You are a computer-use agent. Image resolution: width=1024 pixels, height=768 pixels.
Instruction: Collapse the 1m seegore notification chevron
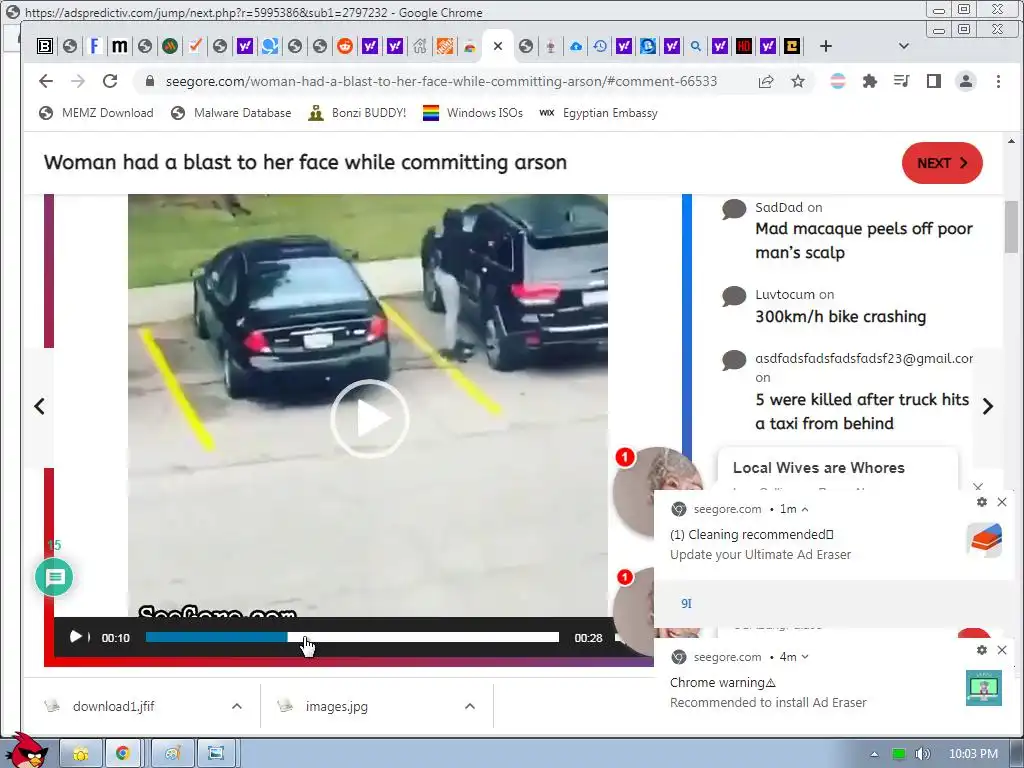point(805,509)
